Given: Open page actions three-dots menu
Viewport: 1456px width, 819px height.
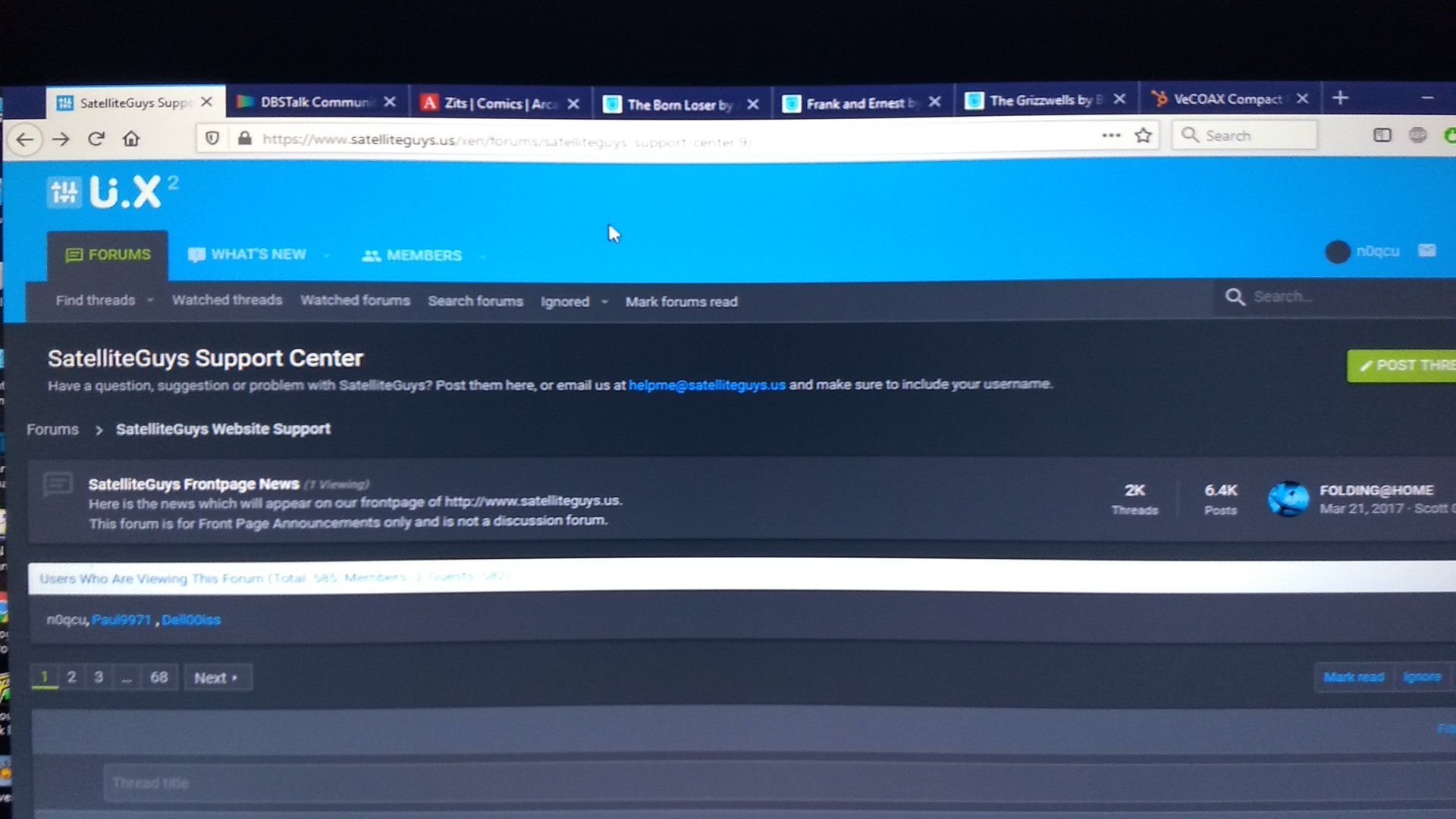Looking at the screenshot, I should [x=1111, y=136].
